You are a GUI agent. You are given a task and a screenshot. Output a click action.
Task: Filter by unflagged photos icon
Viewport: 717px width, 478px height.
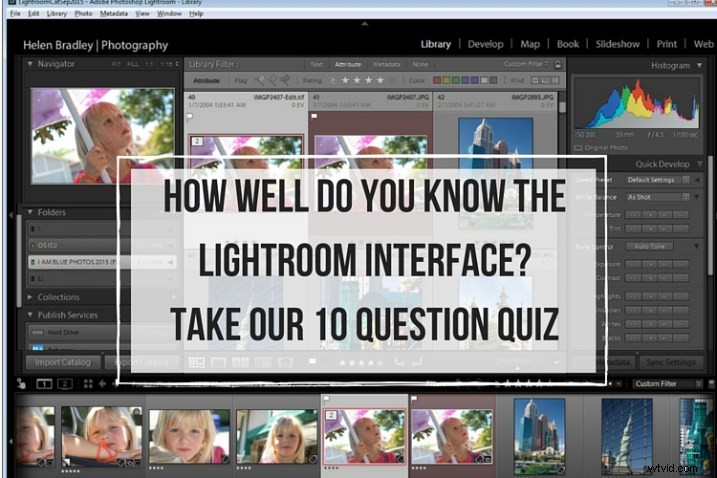pyautogui.click(x=272, y=81)
